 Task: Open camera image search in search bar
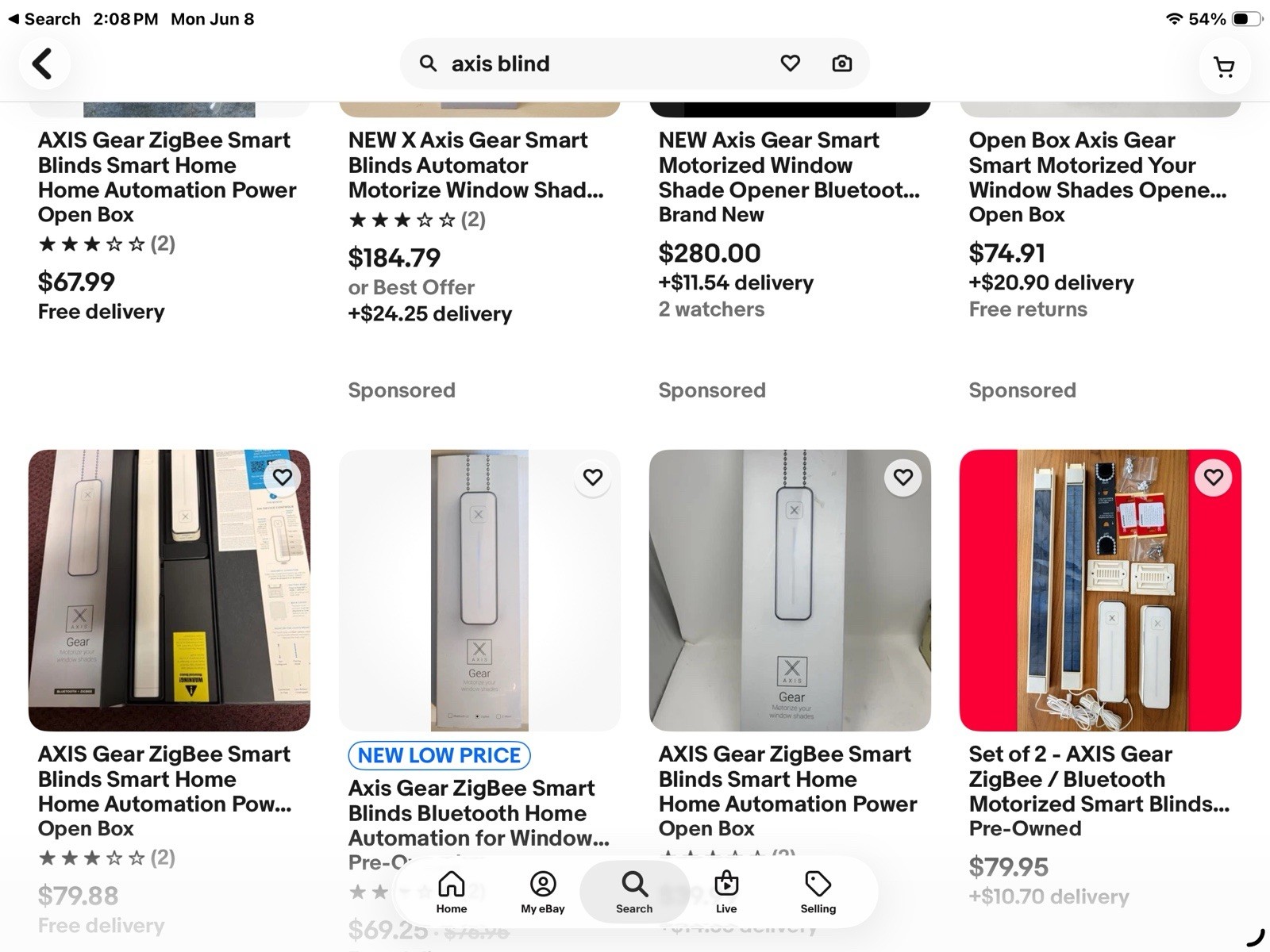(841, 63)
